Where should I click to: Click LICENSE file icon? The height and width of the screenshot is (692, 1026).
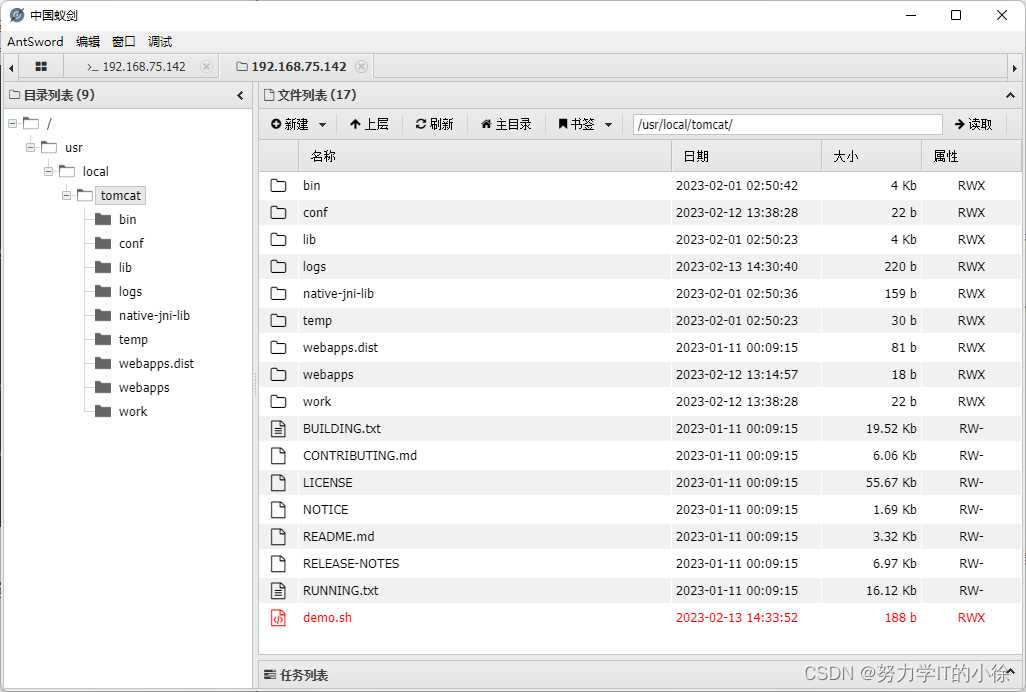click(x=278, y=483)
